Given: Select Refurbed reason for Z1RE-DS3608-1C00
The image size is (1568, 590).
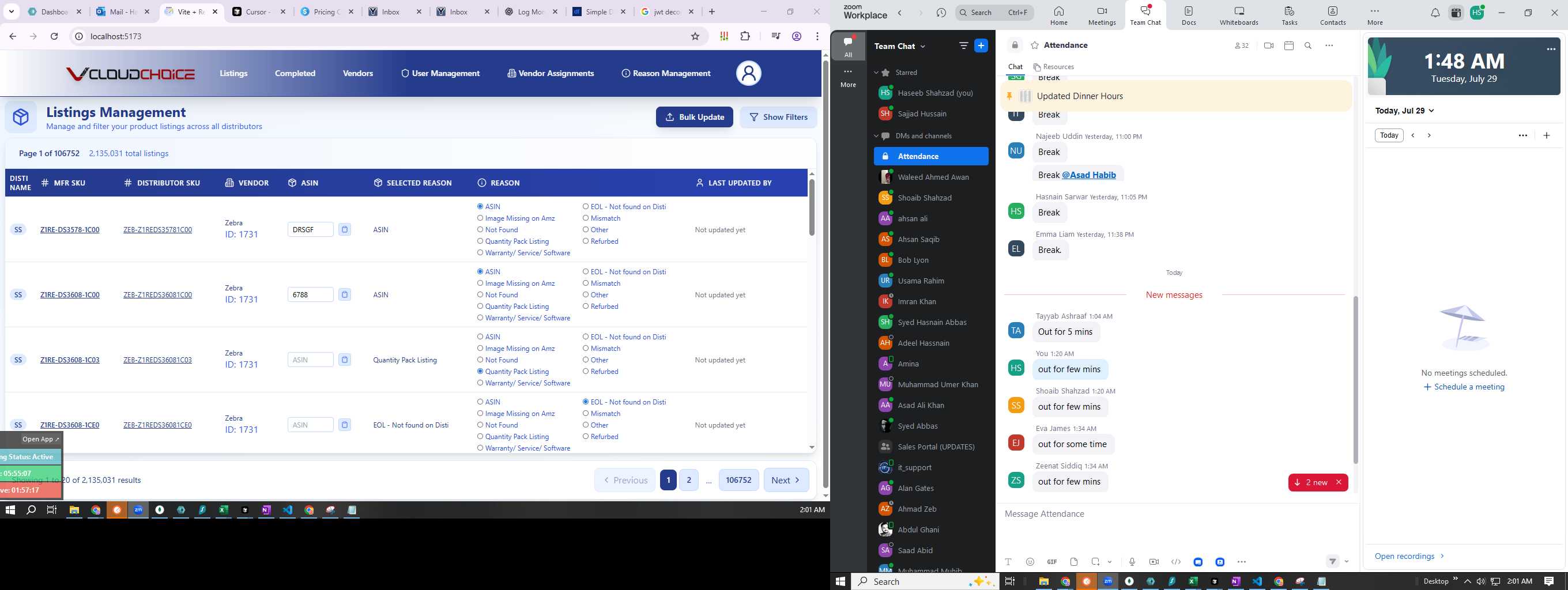Looking at the screenshot, I should pos(586,307).
